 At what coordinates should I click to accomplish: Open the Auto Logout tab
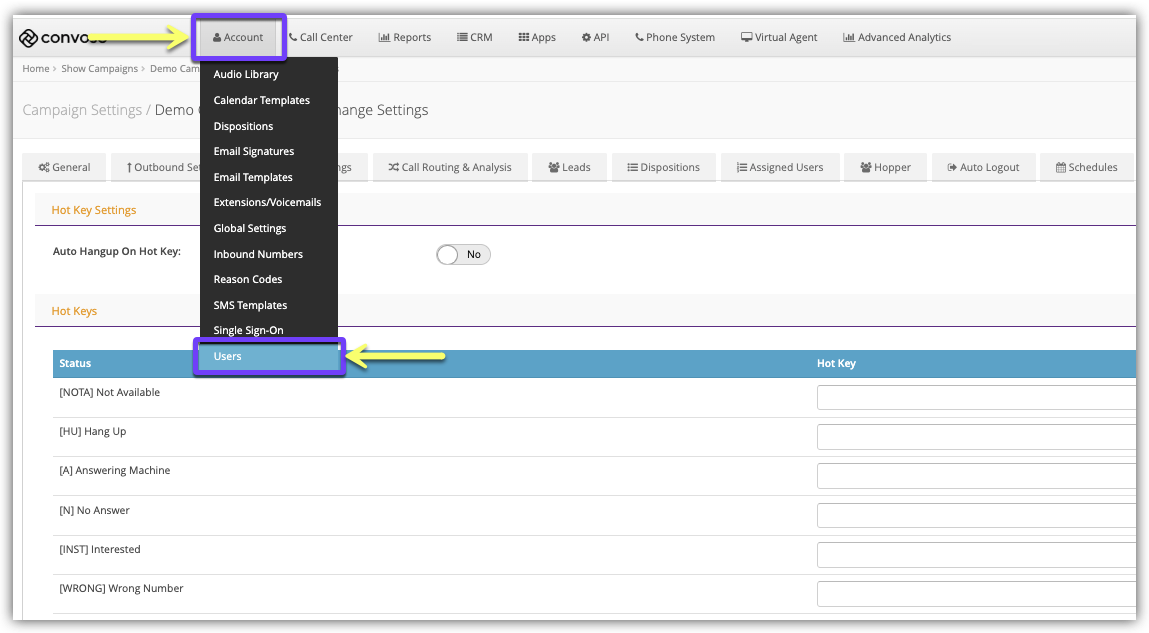point(983,167)
